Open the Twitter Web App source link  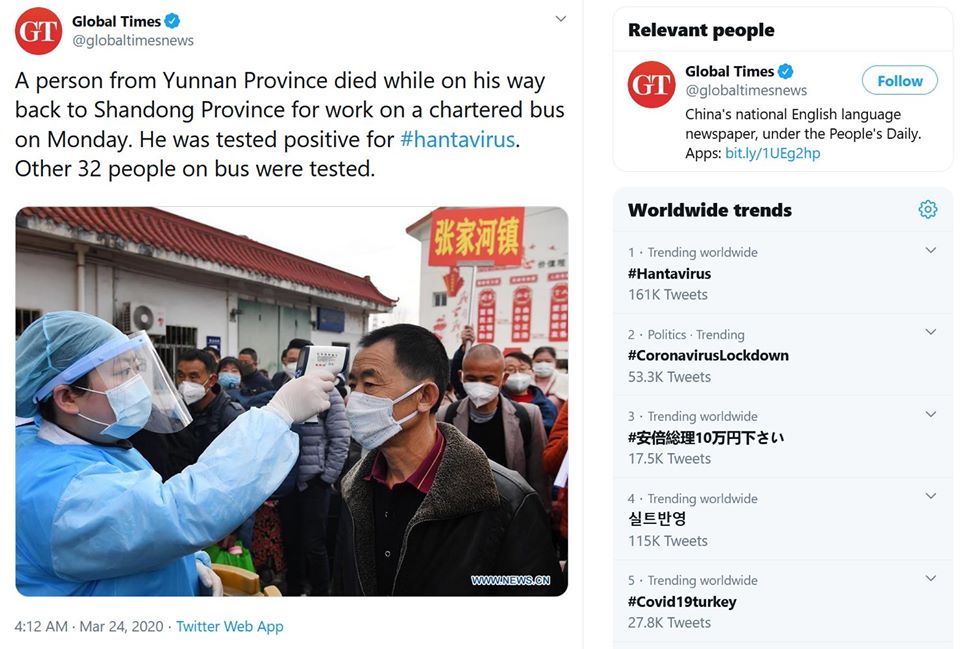pos(230,626)
